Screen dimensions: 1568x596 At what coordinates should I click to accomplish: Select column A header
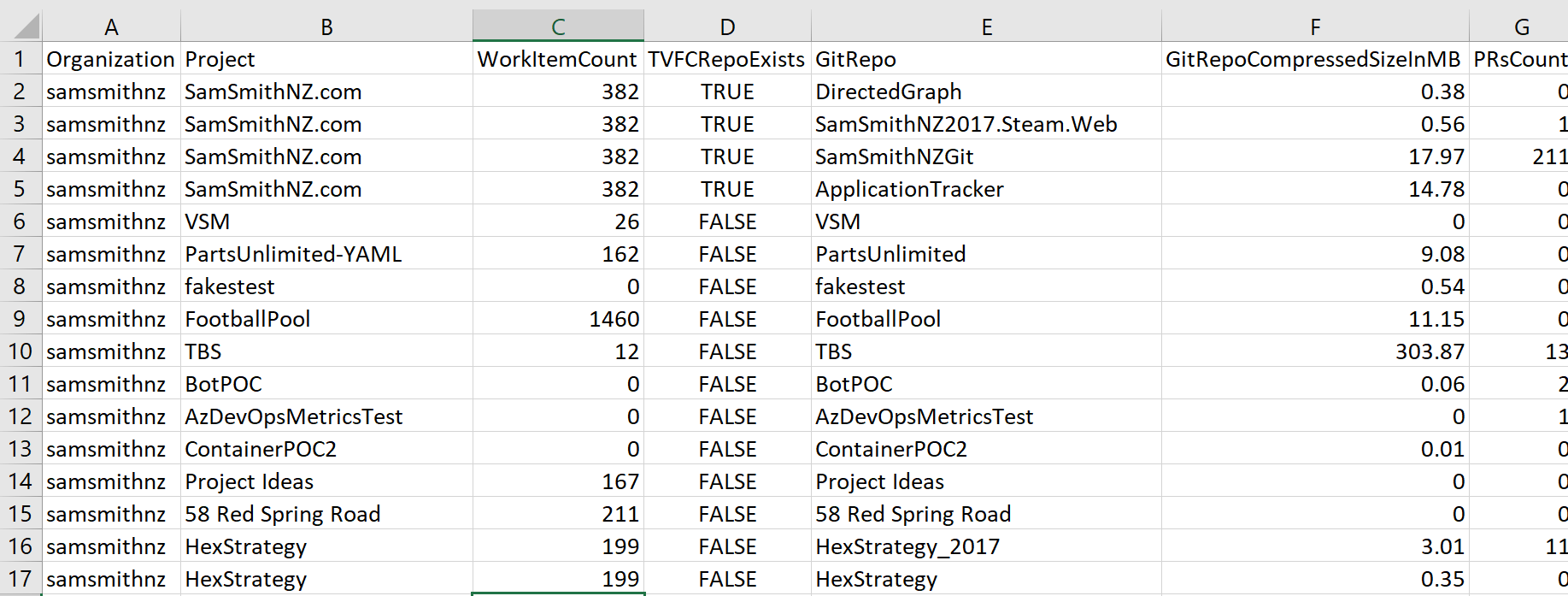[x=111, y=27]
